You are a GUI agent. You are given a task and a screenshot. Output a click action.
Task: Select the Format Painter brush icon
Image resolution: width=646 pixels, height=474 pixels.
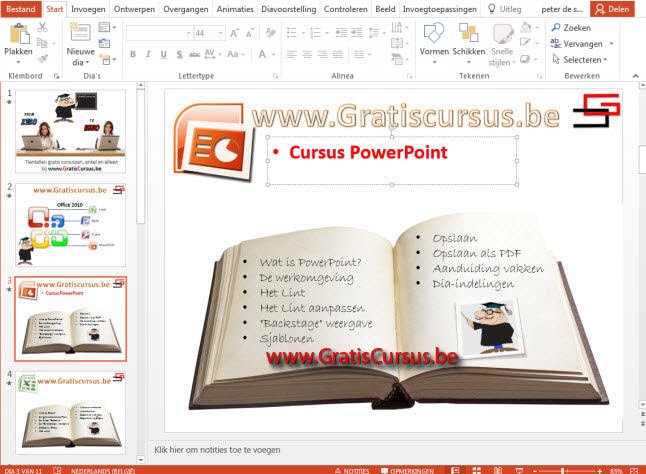pyautogui.click(x=42, y=59)
